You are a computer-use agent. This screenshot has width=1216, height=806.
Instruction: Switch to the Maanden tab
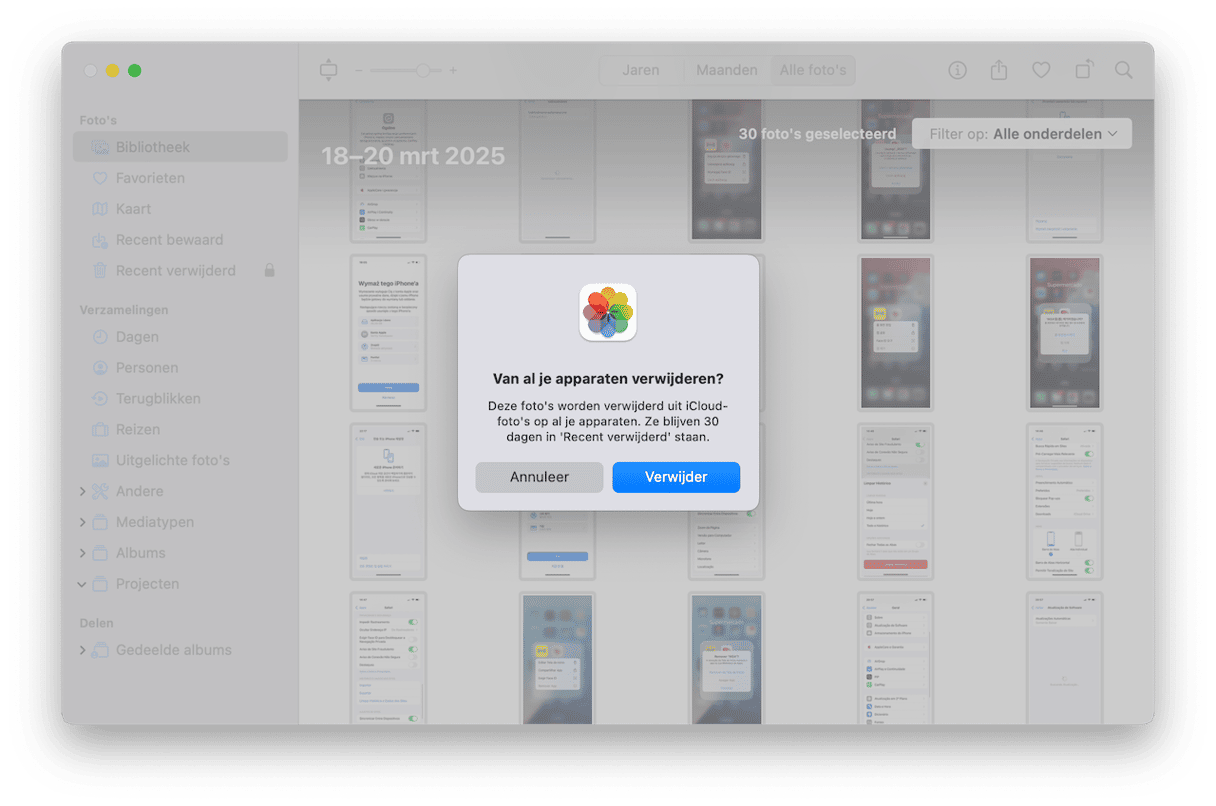727,70
